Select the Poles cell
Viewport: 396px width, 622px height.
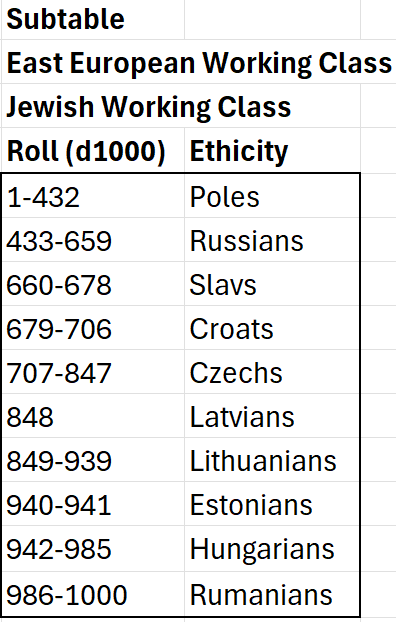272,196
